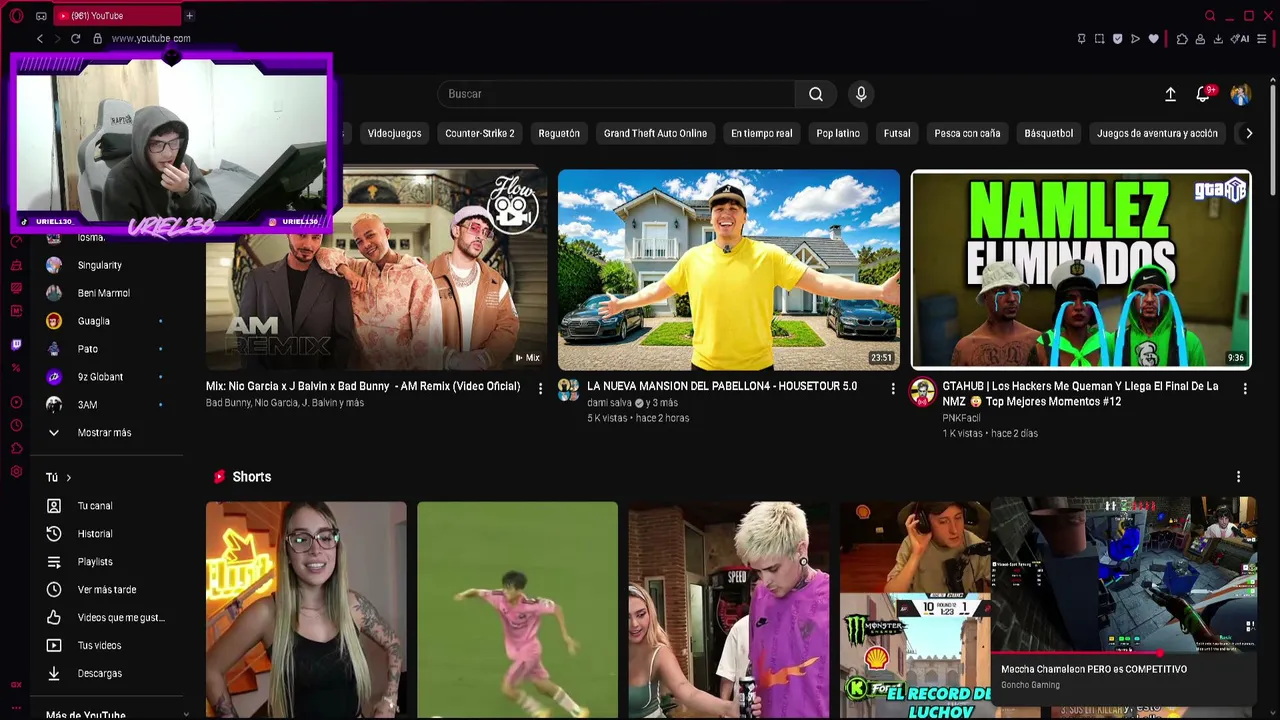Screen dimensions: 1280x720
Task: Start voice search with the microphone
Action: 861,94
